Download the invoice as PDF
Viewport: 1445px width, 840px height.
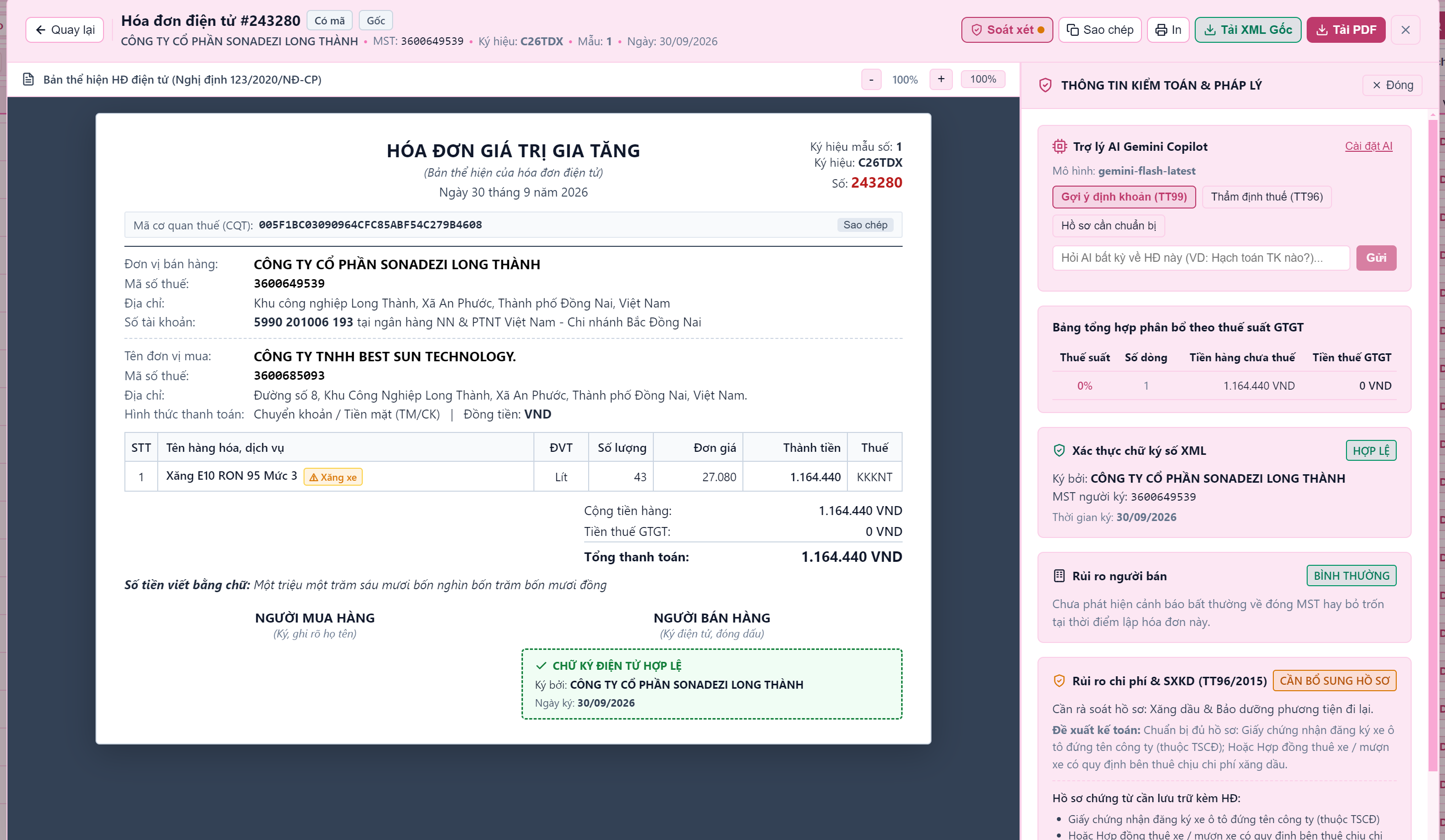[x=1346, y=30]
